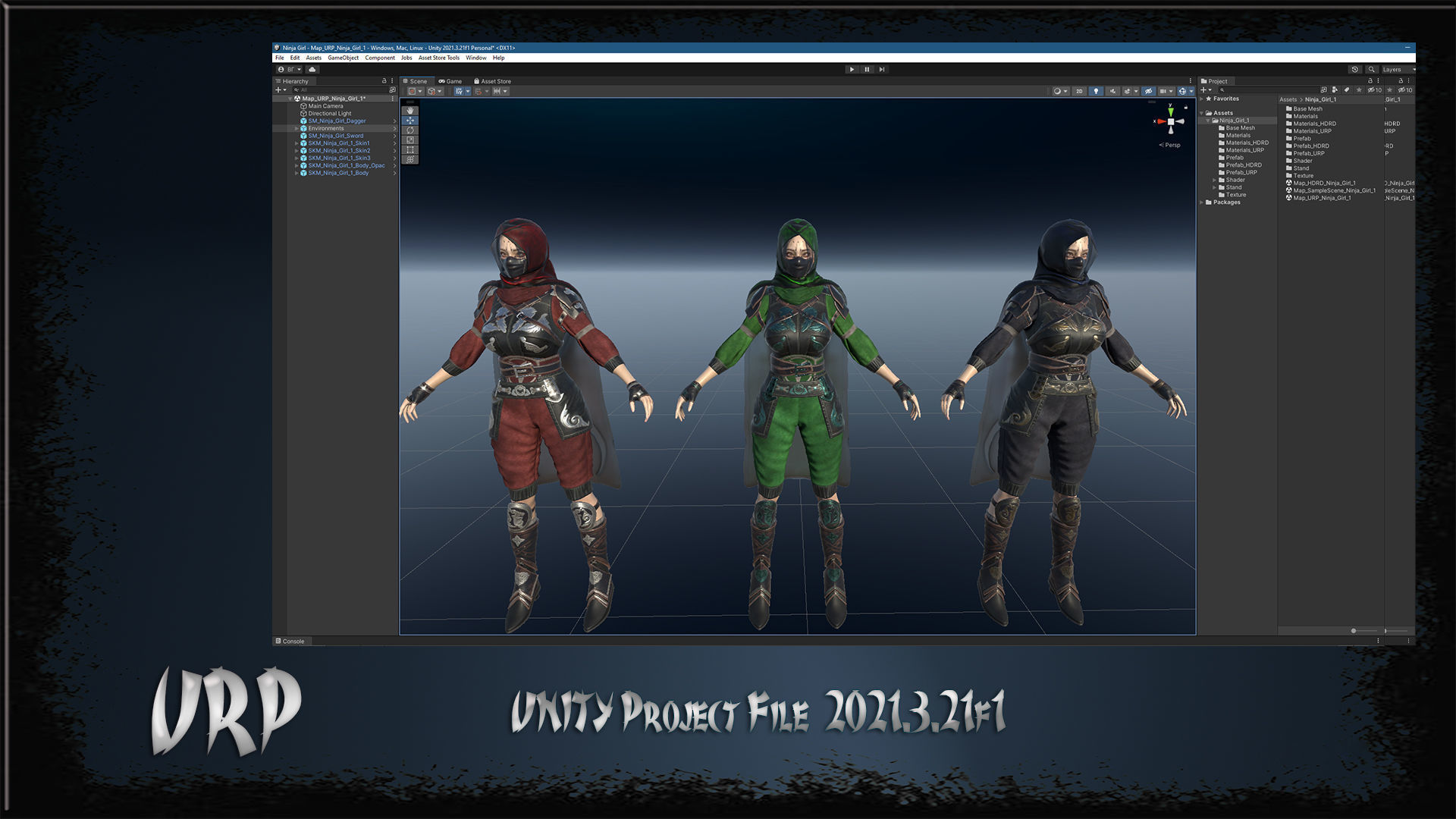1456x819 pixels.
Task: Toggle 2D view mode
Action: pyautogui.click(x=1079, y=91)
